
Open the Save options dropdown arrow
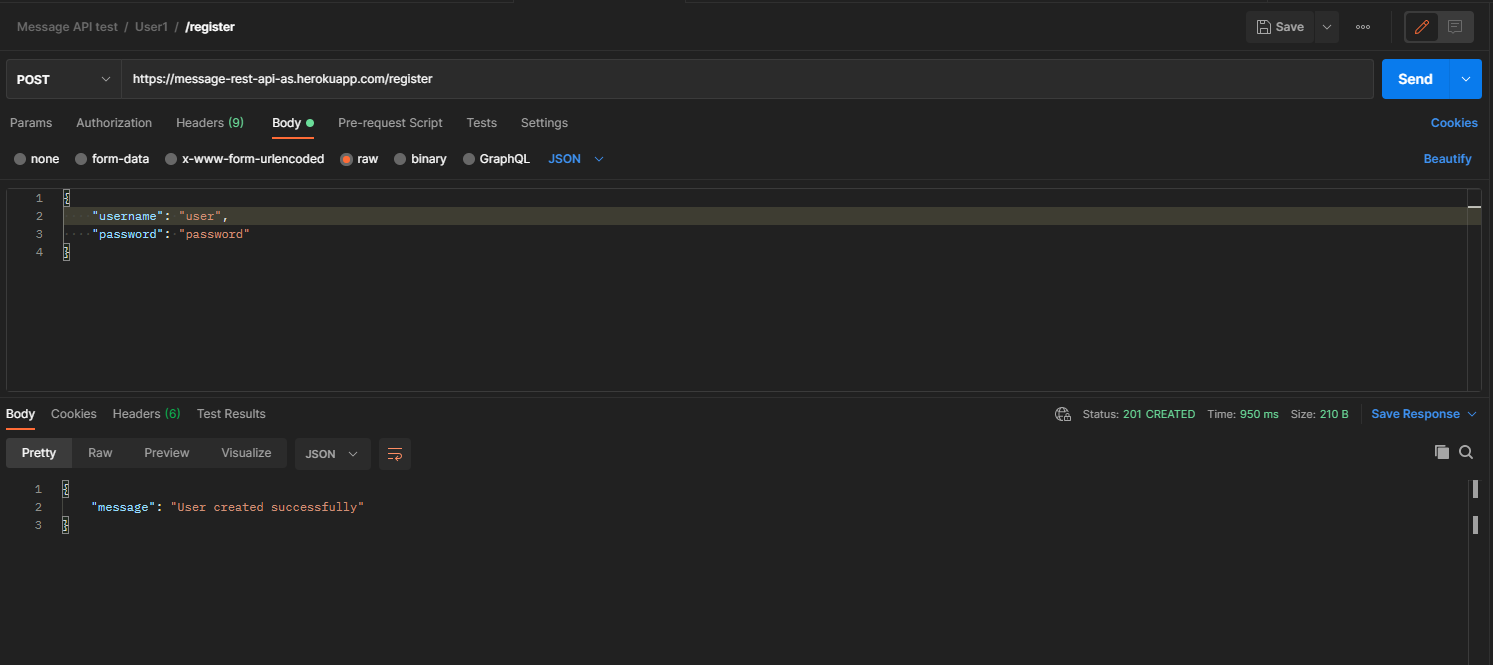1327,27
